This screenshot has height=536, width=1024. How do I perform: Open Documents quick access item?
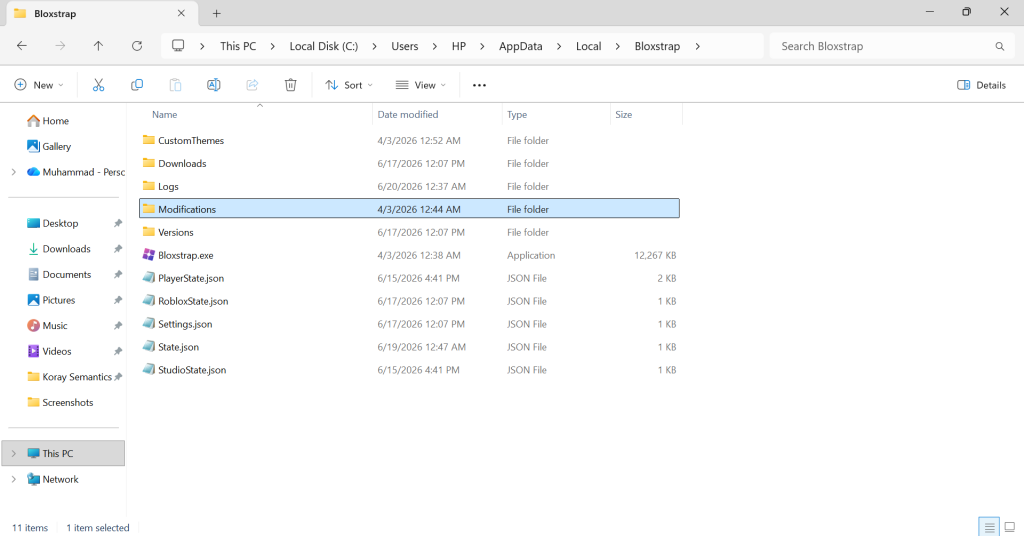59,274
